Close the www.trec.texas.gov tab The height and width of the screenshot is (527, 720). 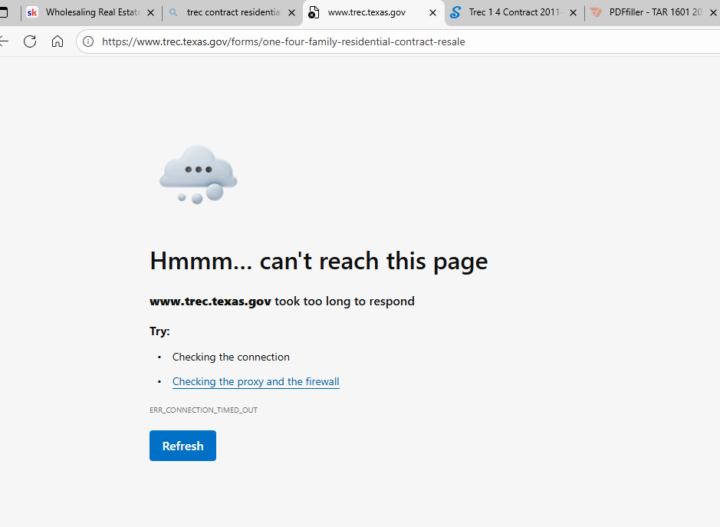[433, 13]
